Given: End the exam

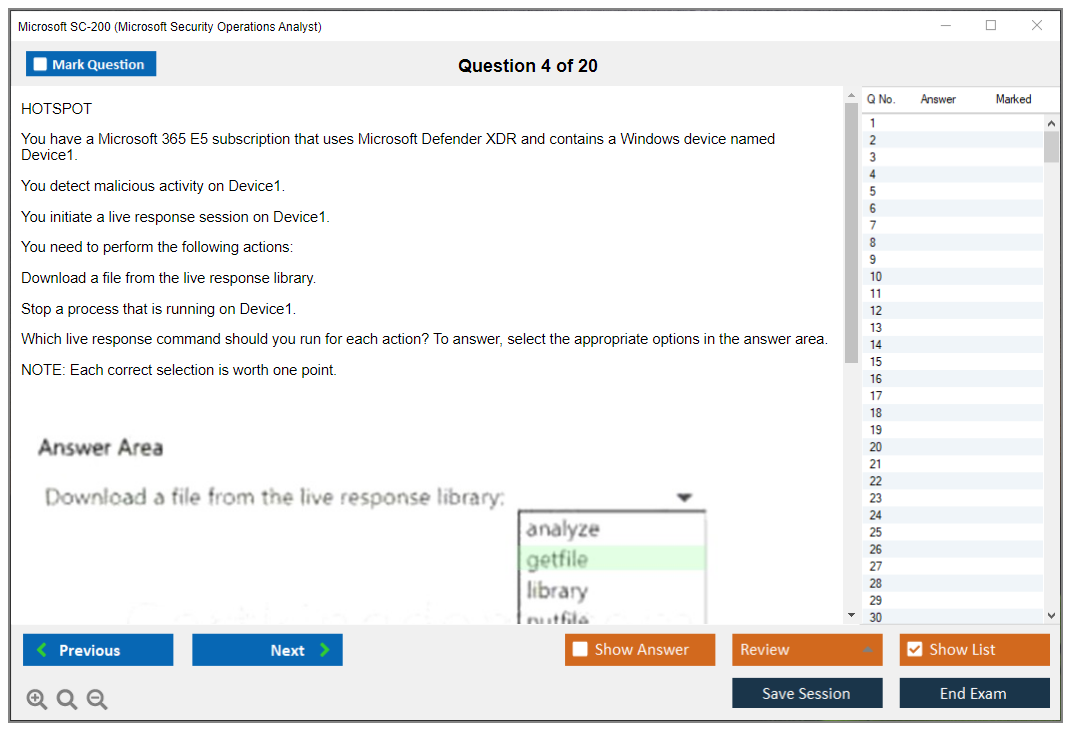Looking at the screenshot, I should tap(974, 693).
